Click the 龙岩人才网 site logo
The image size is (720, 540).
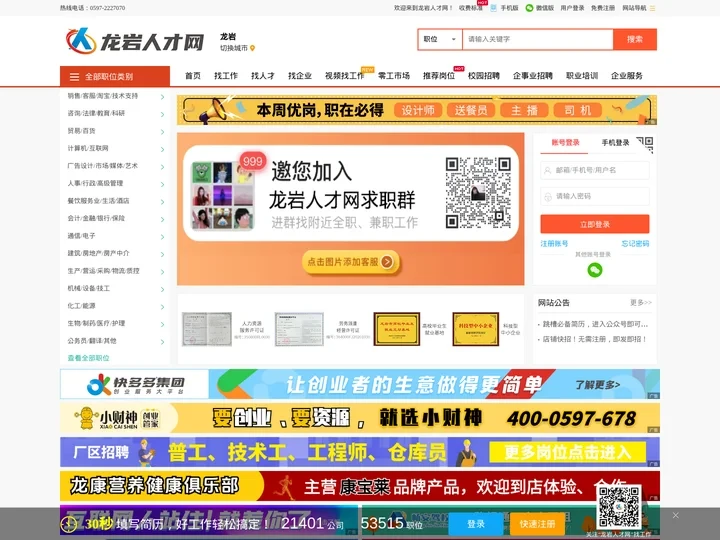click(x=135, y=41)
